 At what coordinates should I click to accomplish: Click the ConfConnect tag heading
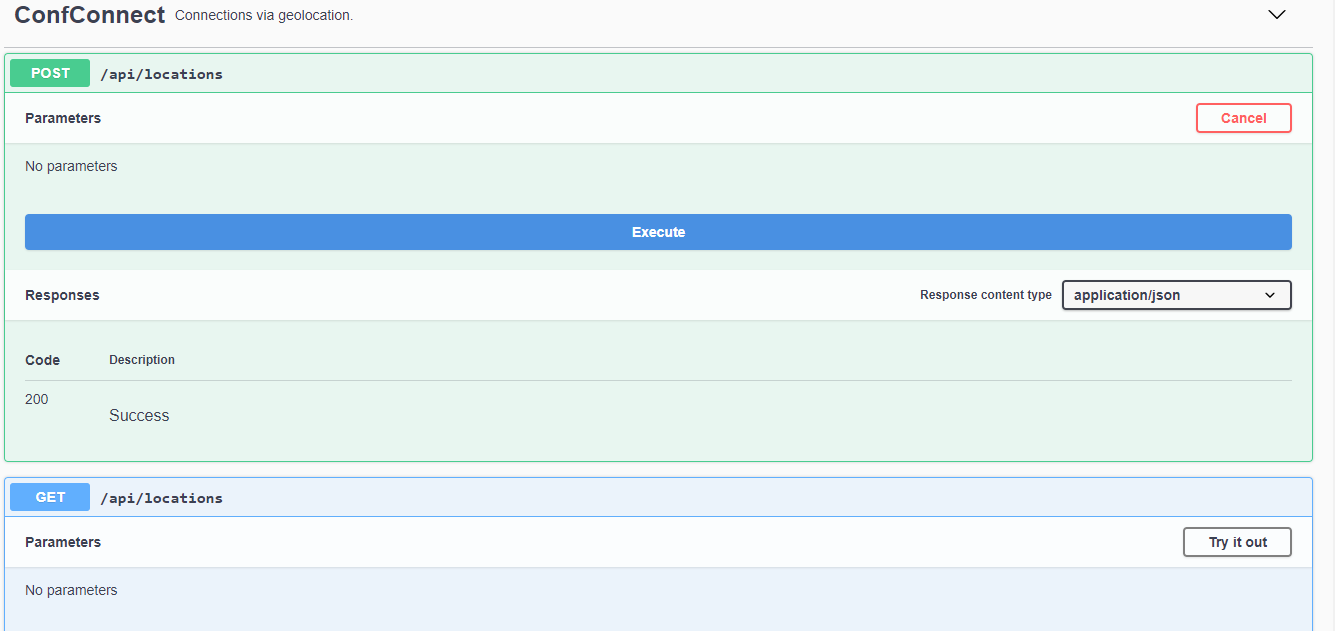pos(89,15)
